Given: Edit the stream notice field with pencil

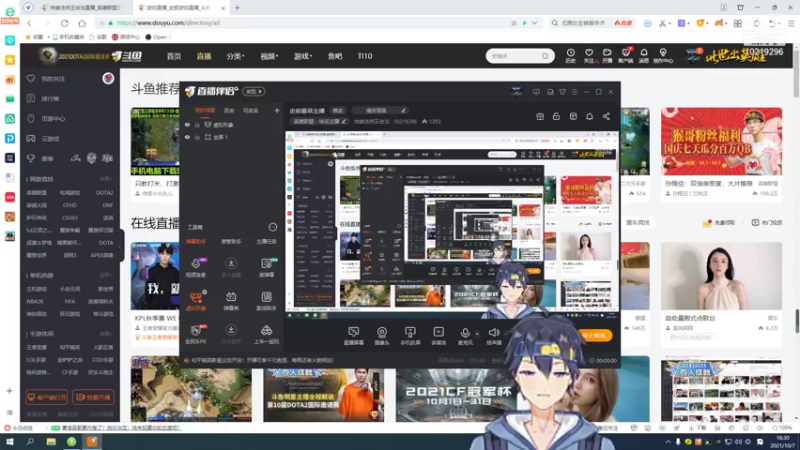Looking at the screenshot, I should [403, 111].
